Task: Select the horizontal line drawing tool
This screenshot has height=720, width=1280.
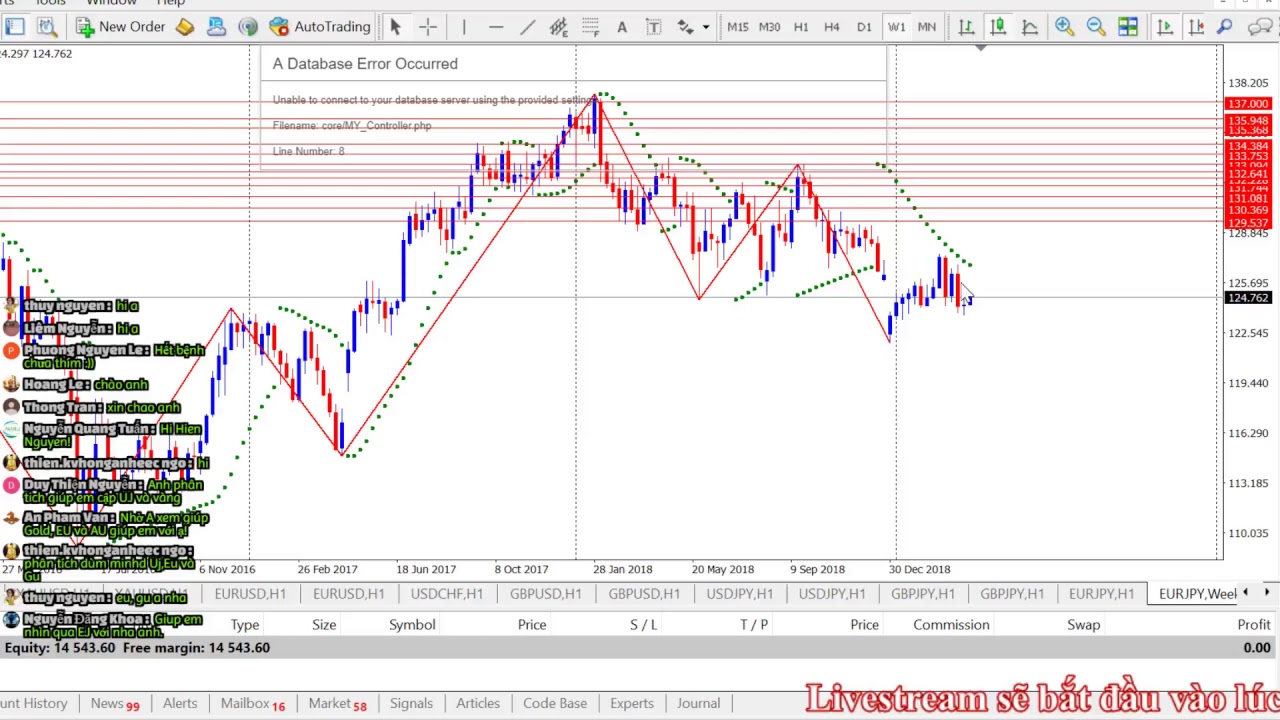Action: click(x=496, y=27)
